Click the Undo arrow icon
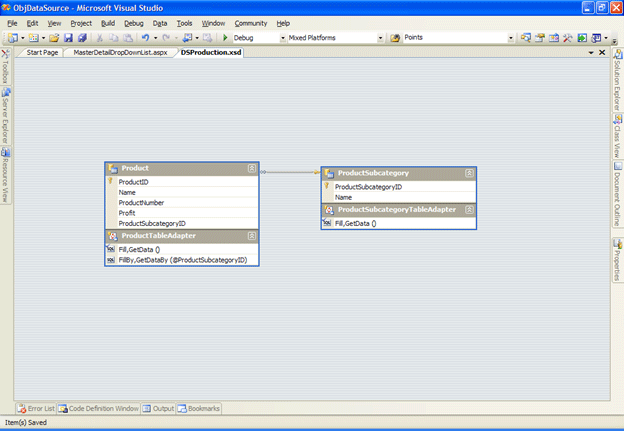The image size is (624, 431). click(x=145, y=38)
